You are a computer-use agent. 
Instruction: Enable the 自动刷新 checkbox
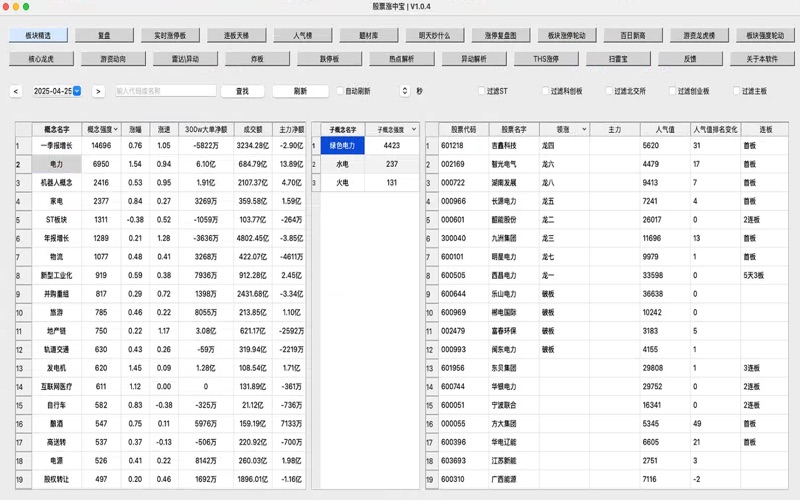pyautogui.click(x=340, y=91)
